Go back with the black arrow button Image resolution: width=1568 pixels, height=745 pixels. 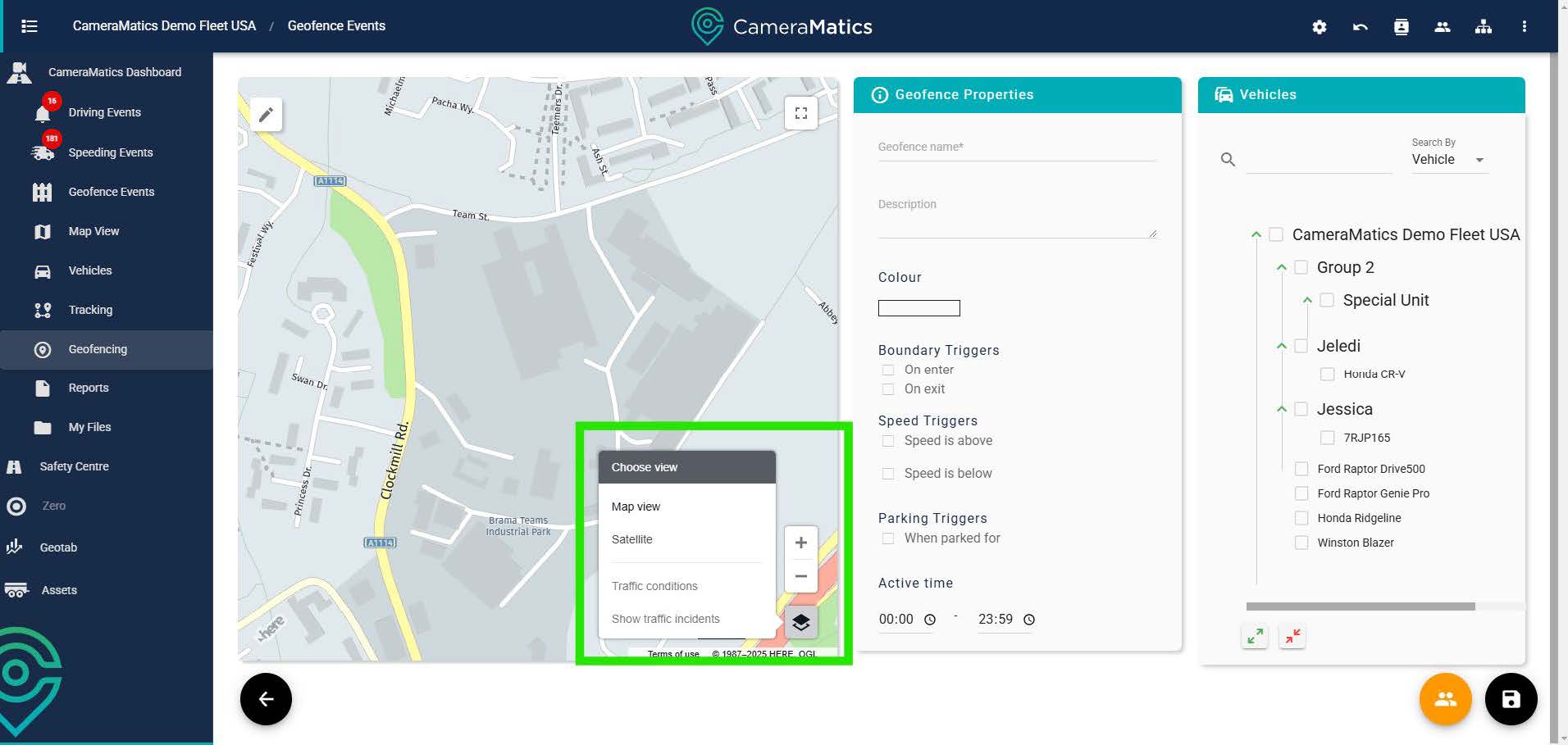[266, 699]
